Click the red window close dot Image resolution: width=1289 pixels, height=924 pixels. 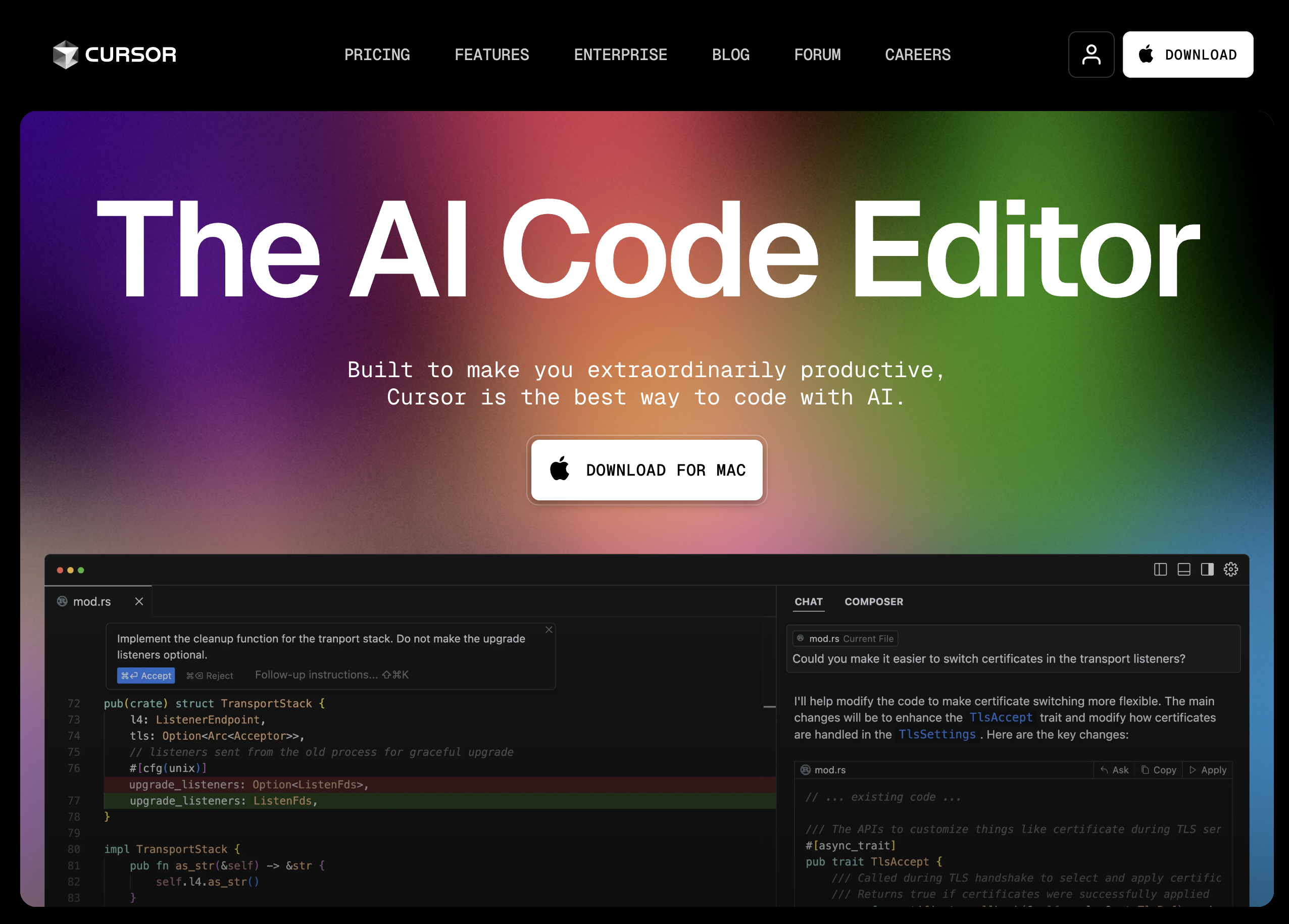pos(60,570)
